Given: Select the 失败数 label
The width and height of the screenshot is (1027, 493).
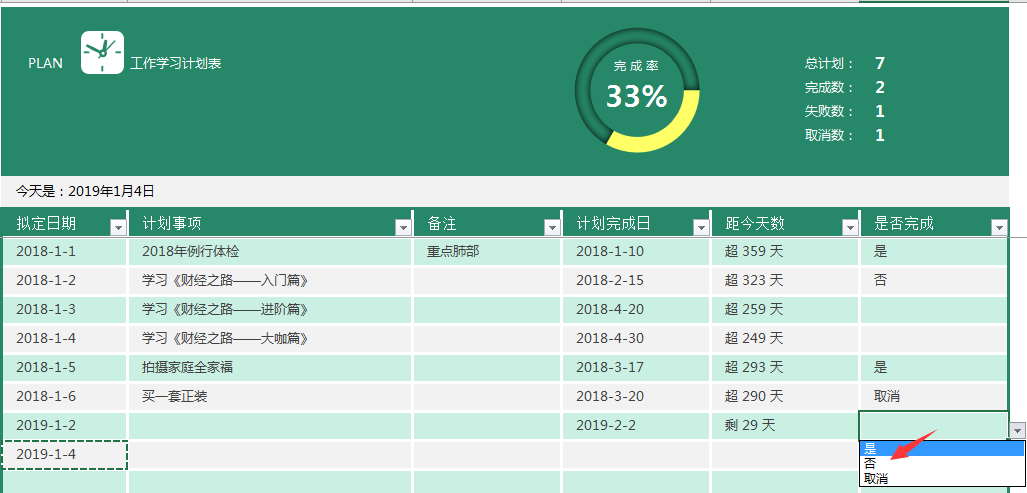Looking at the screenshot, I should click(830, 111).
